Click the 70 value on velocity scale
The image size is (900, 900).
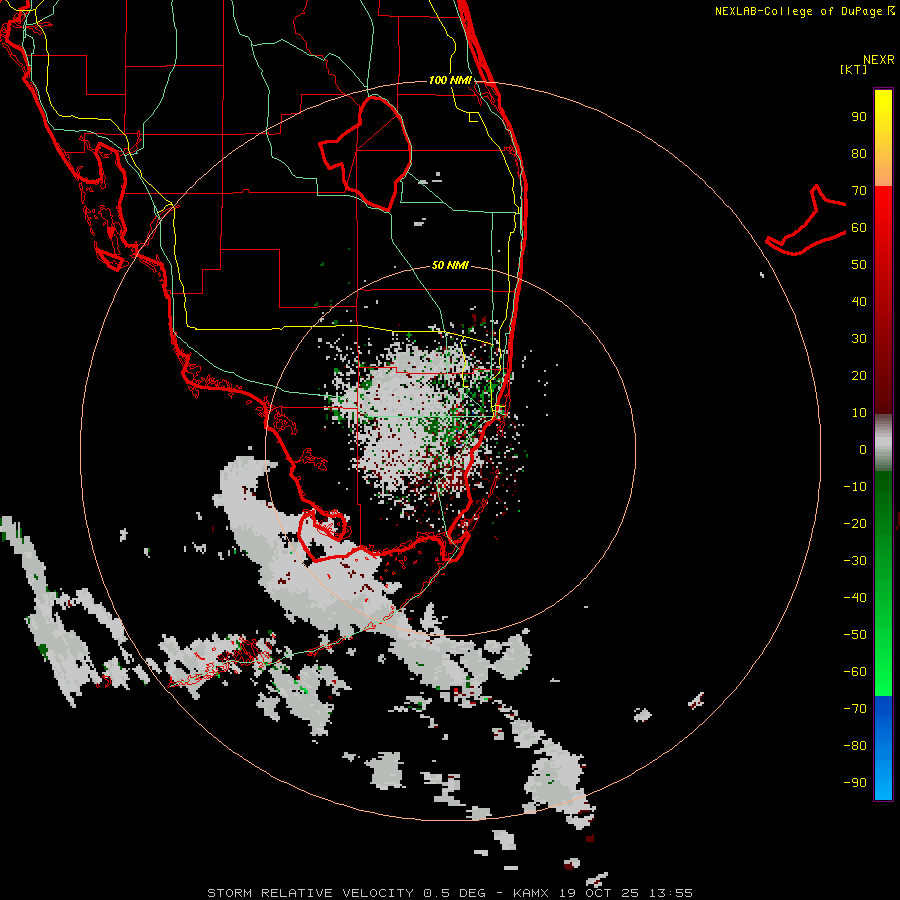[859, 191]
